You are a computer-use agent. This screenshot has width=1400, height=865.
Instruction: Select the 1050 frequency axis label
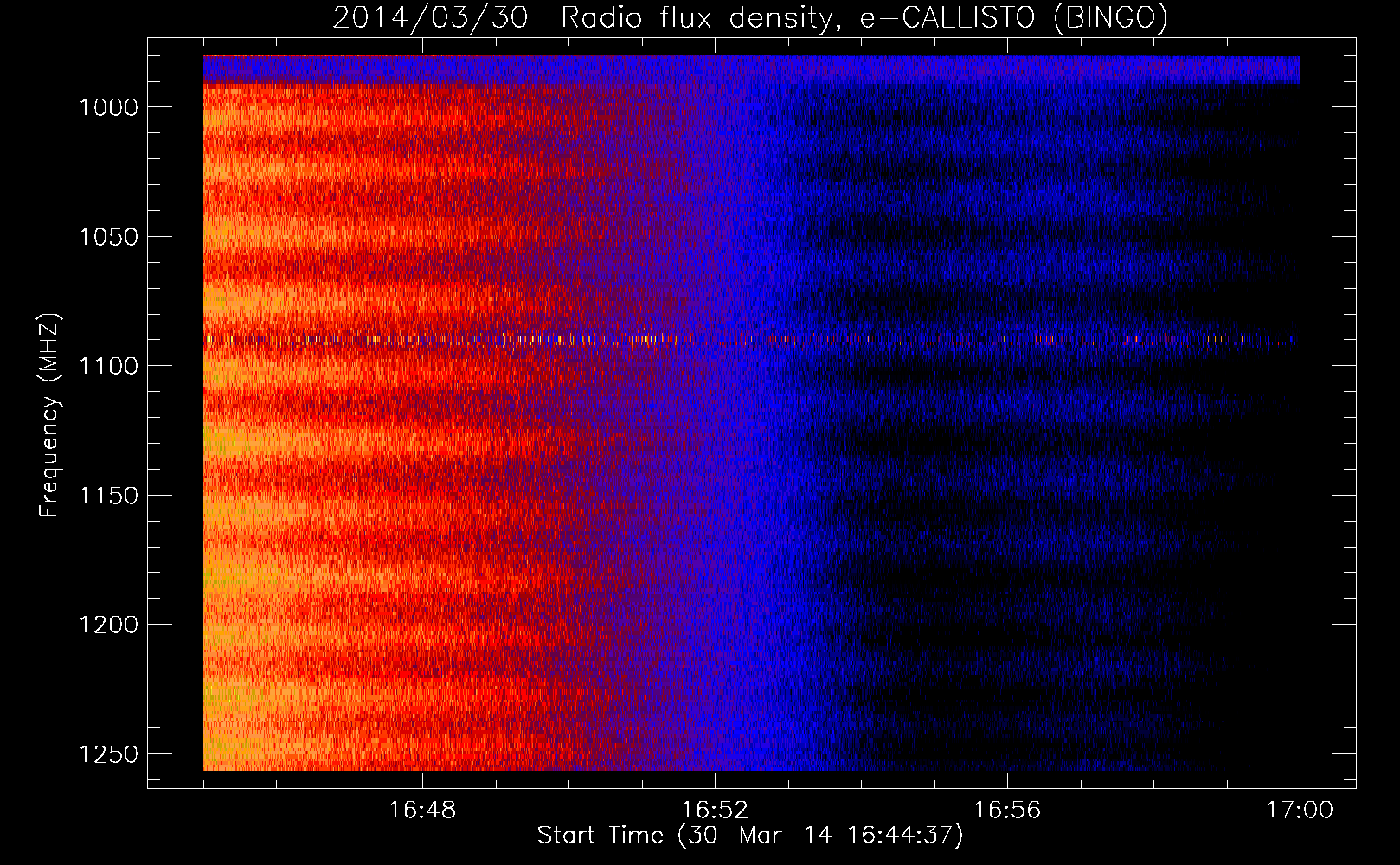coord(108,237)
